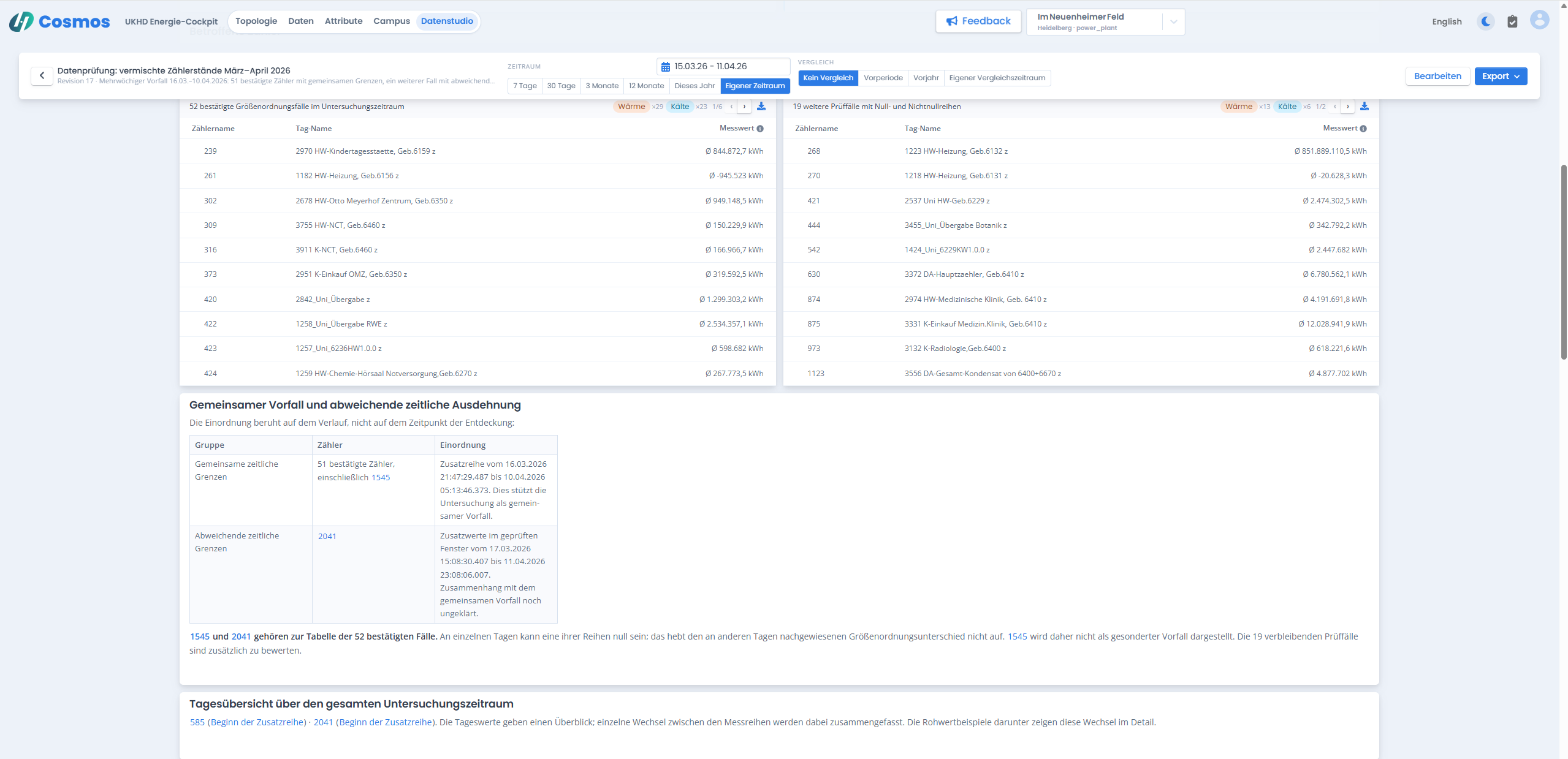Go to next page of left table
Viewport: 1568px width, 759px height.
(x=744, y=107)
